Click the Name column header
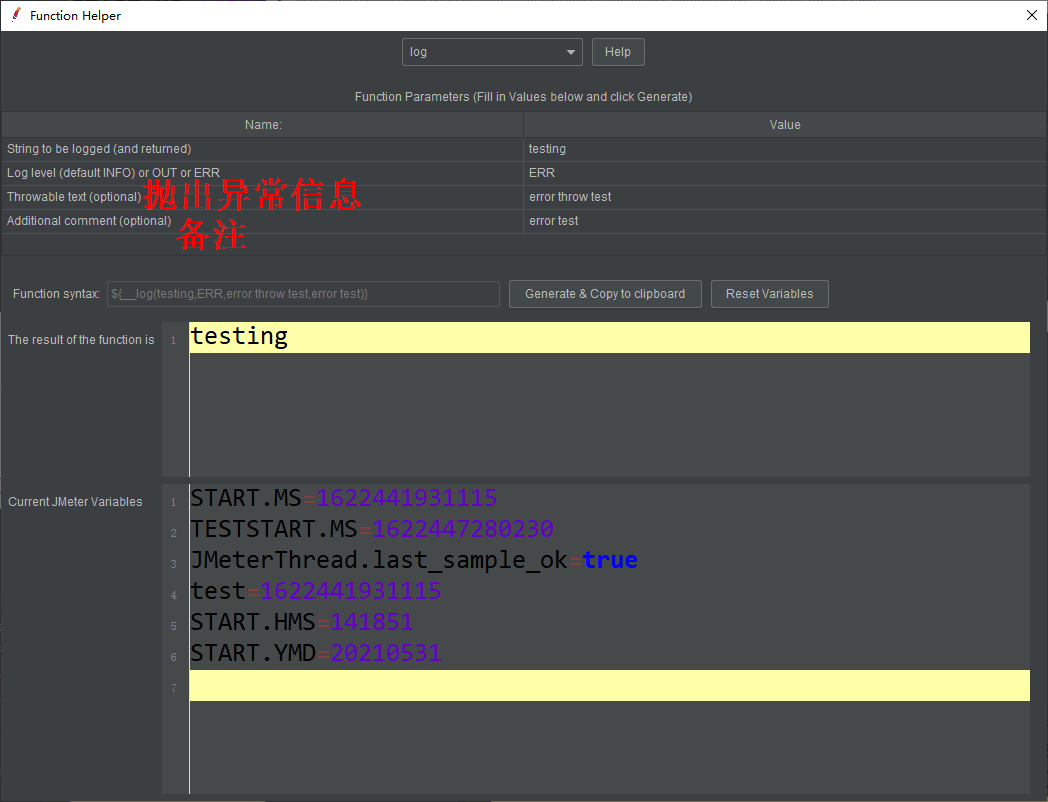 click(263, 125)
